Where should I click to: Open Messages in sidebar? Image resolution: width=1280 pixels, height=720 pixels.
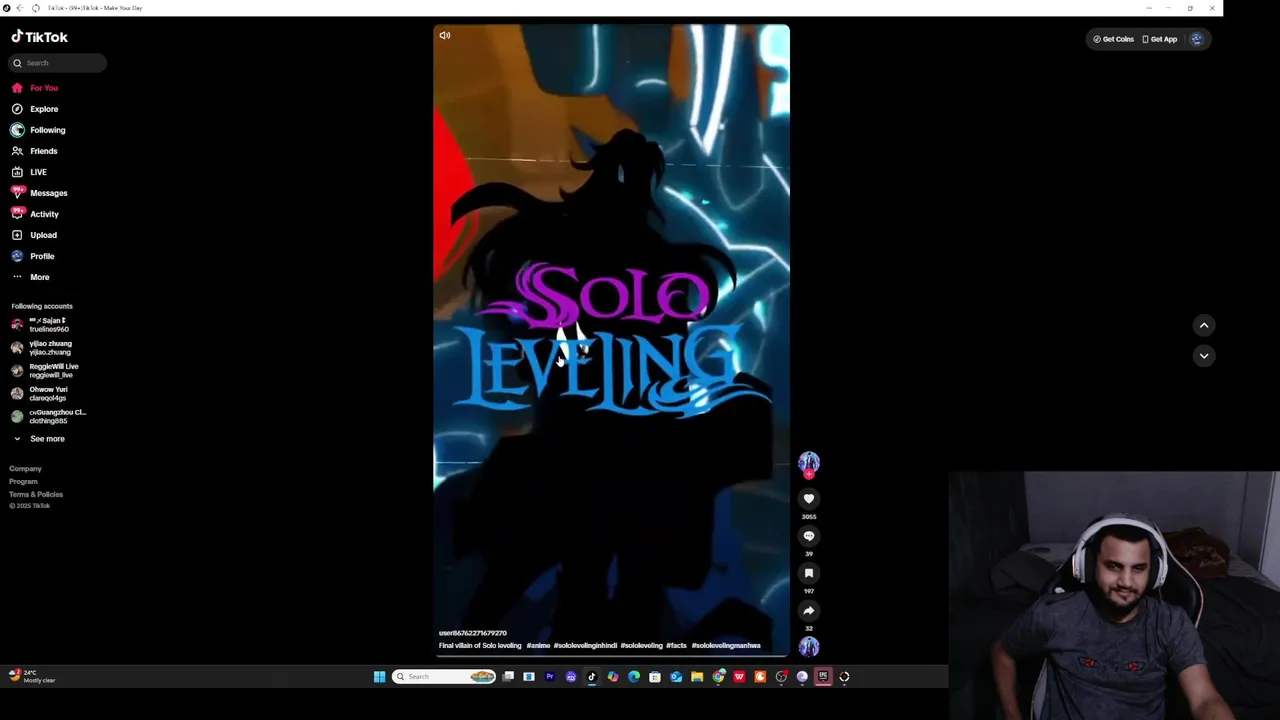[x=39, y=193]
